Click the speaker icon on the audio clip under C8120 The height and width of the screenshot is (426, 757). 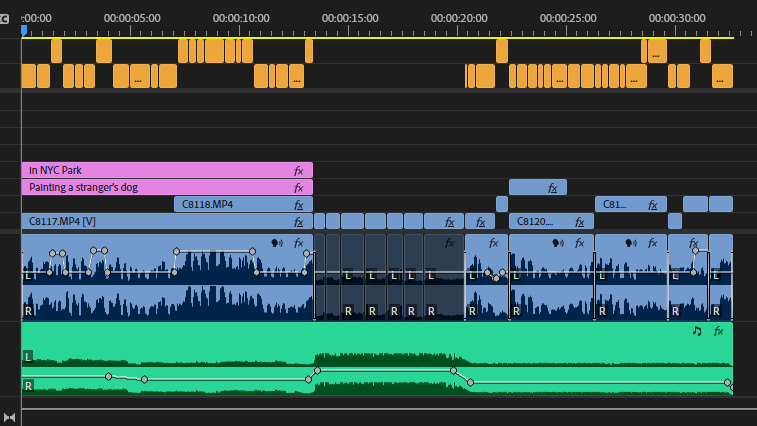558,243
